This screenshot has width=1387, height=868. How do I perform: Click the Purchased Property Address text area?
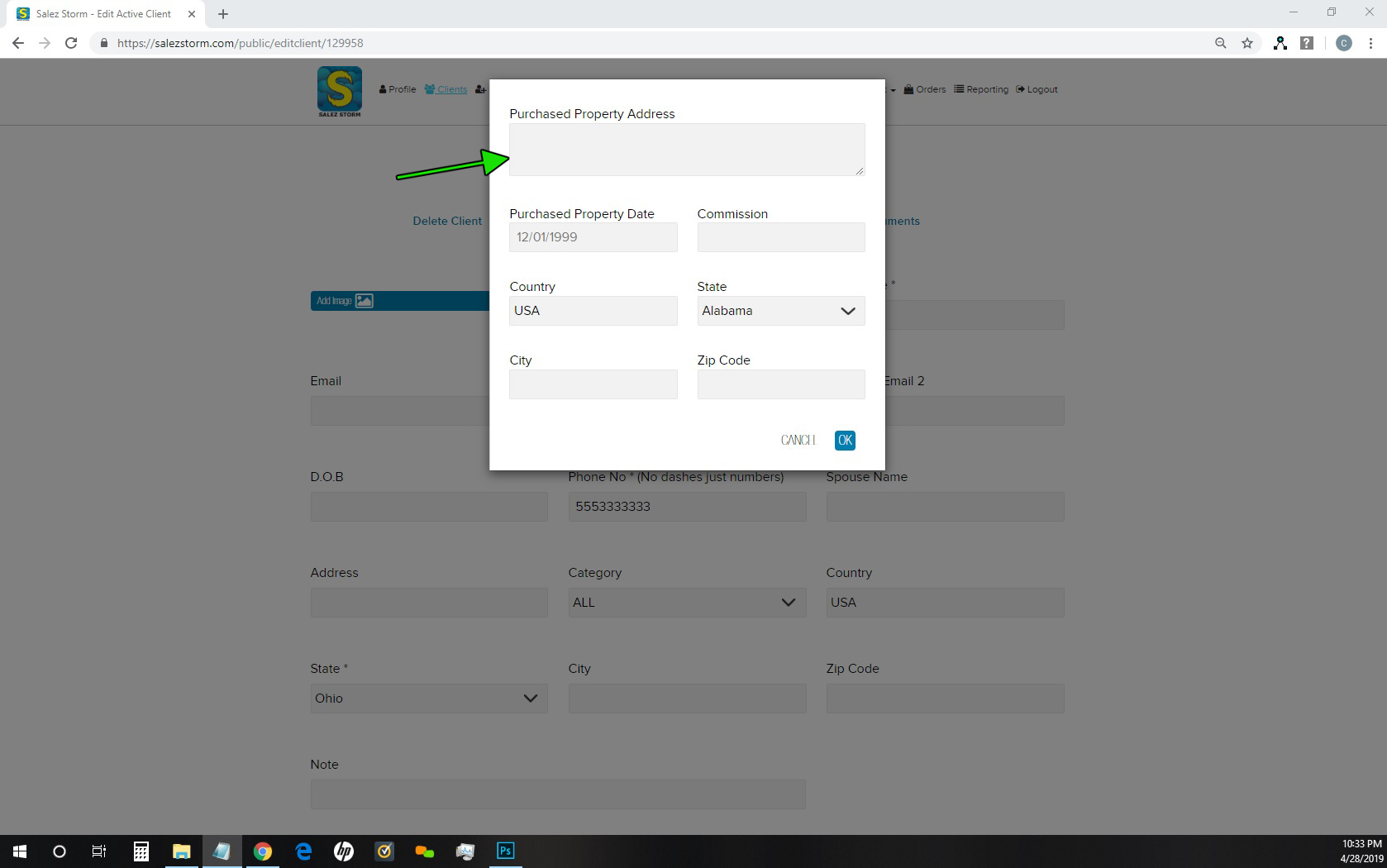coord(686,150)
